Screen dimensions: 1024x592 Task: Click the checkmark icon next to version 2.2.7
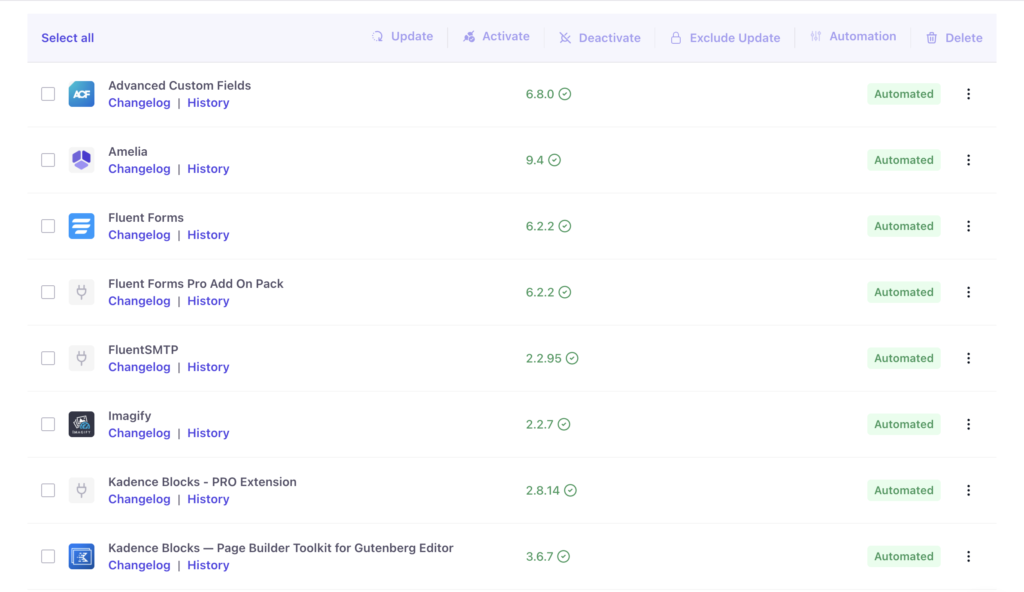coord(564,424)
